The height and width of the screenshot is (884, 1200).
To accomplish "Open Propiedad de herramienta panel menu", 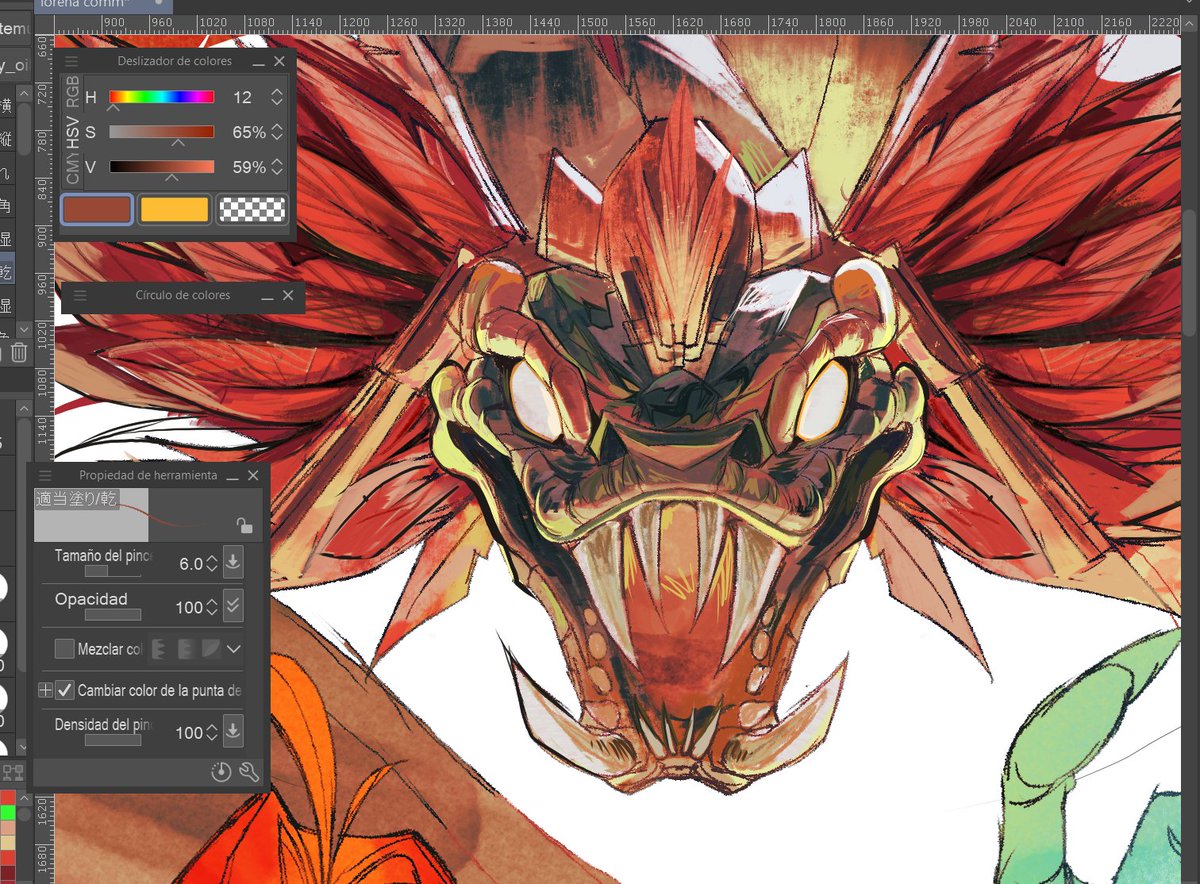I will coord(45,476).
